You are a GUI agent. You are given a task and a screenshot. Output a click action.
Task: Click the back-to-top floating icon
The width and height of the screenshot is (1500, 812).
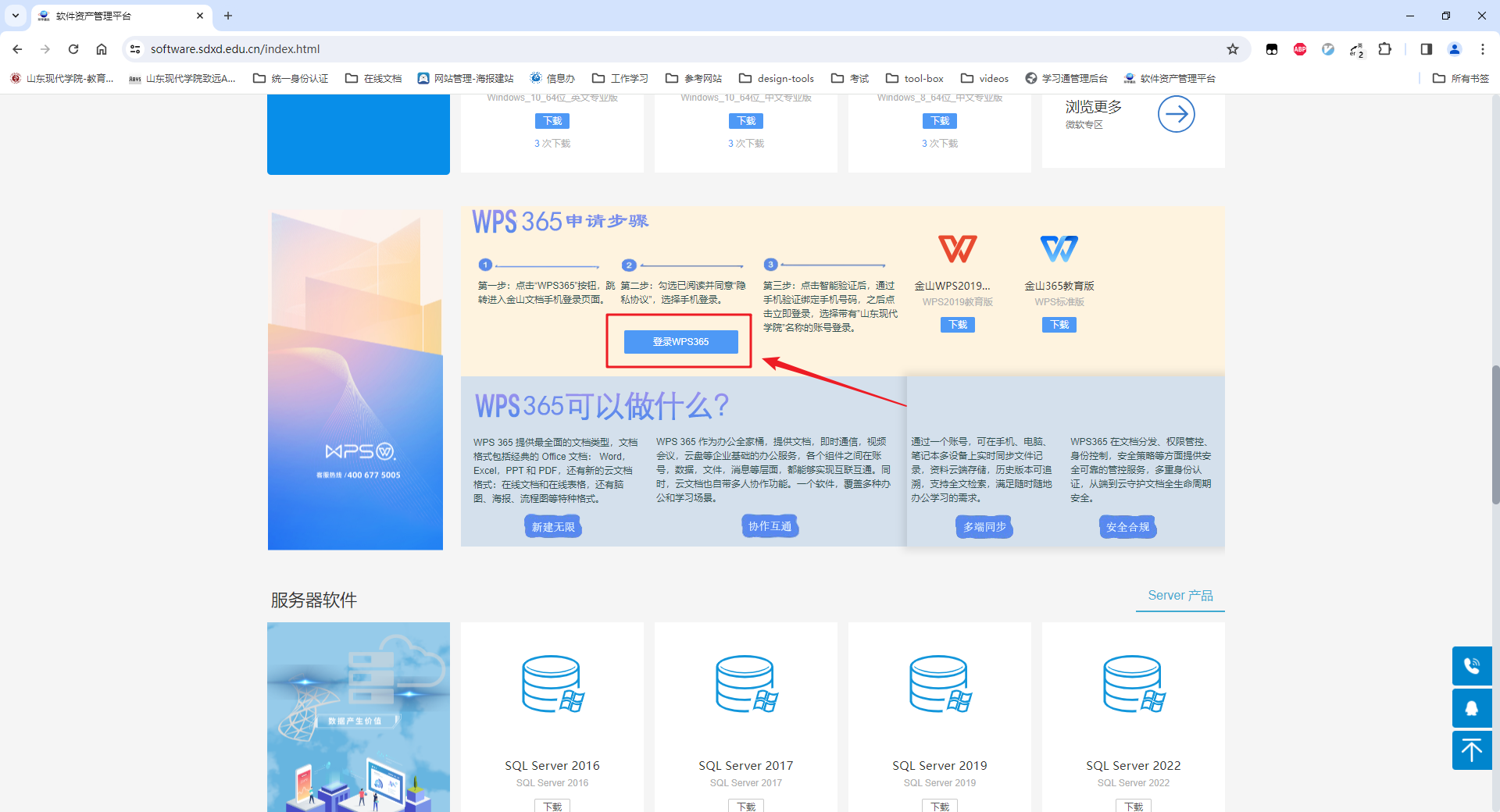pyautogui.click(x=1472, y=750)
